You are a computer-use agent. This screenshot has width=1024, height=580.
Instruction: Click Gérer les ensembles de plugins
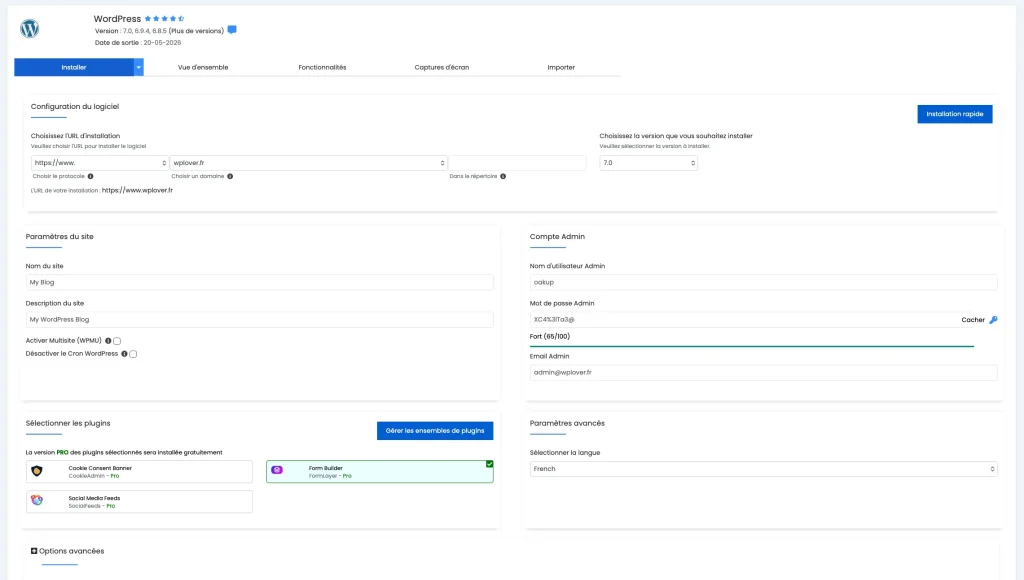tap(435, 431)
